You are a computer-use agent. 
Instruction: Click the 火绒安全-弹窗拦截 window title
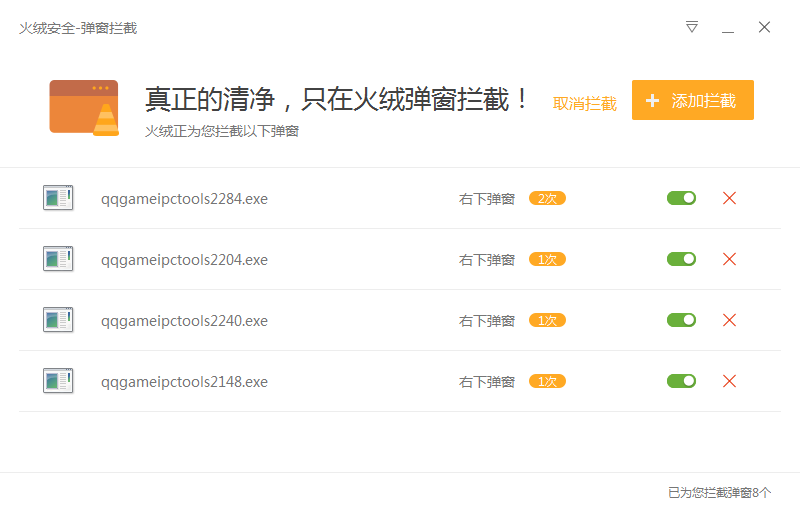(78, 28)
